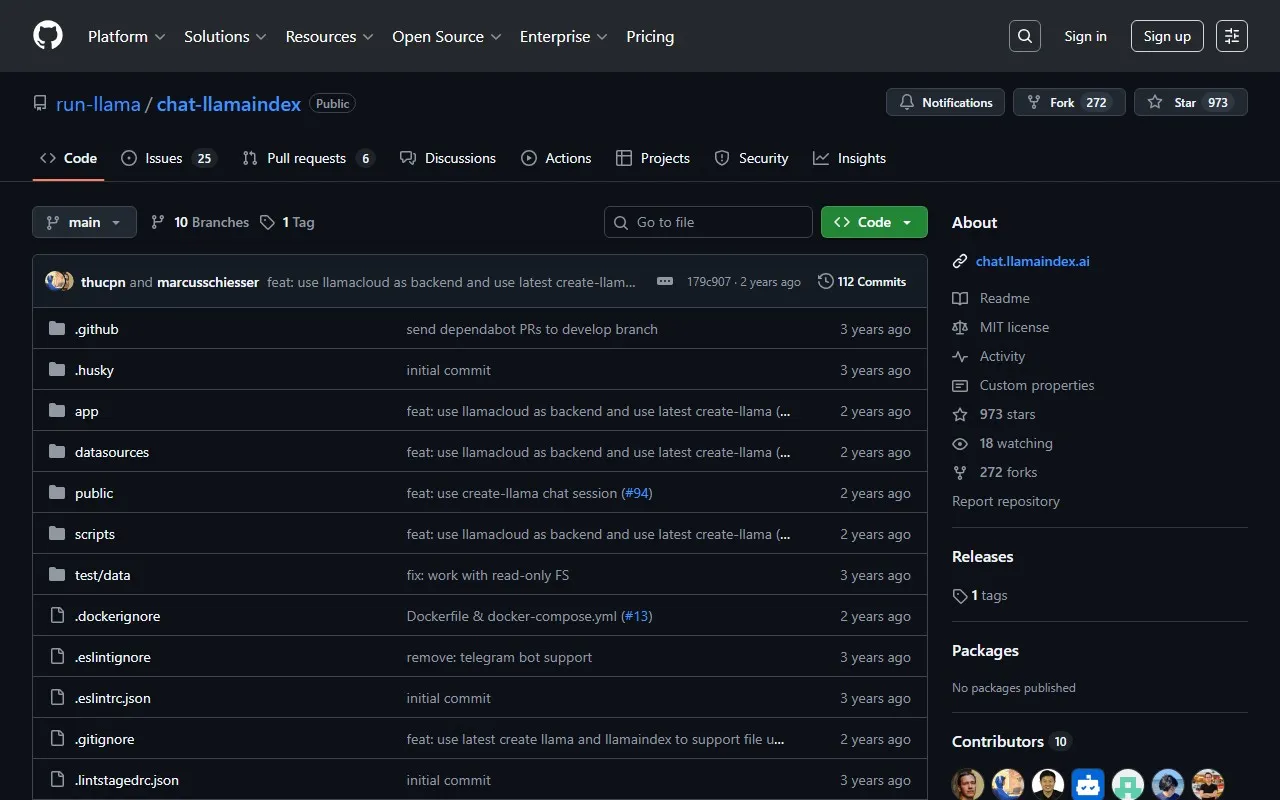Open the search icon in the header
The image size is (1280, 800).
click(x=1024, y=36)
